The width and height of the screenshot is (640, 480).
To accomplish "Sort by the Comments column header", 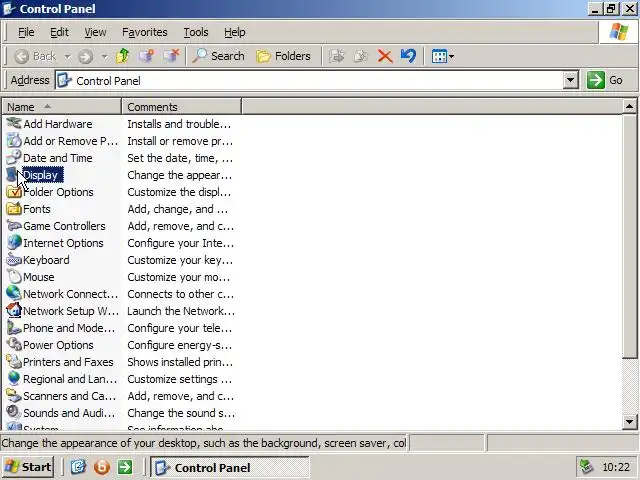I will click(x=182, y=107).
